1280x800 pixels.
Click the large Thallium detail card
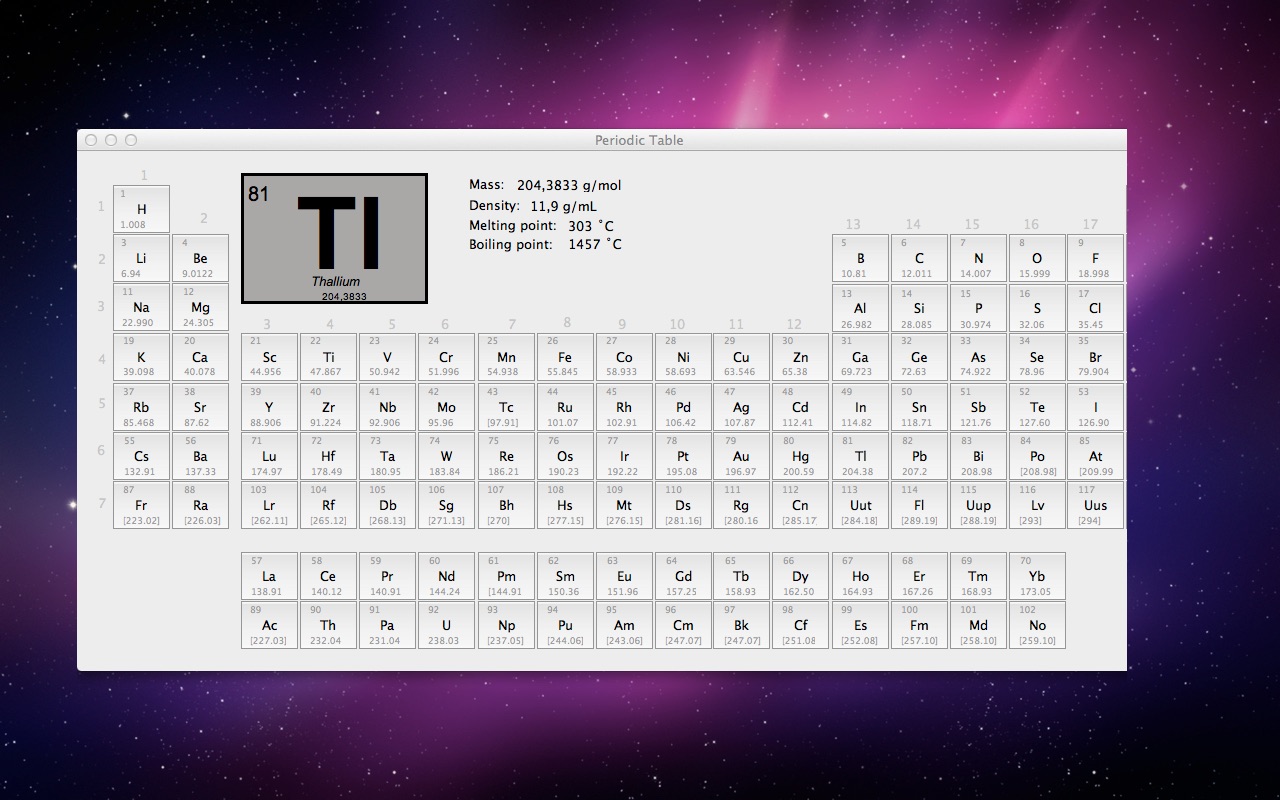pyautogui.click(x=334, y=239)
